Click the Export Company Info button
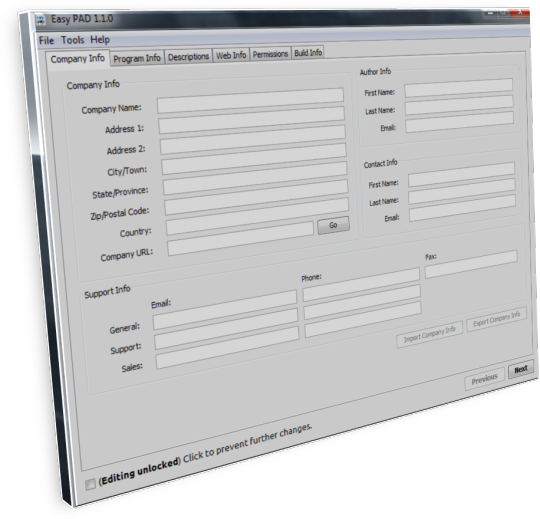This screenshot has width=540, height=519. (x=496, y=319)
